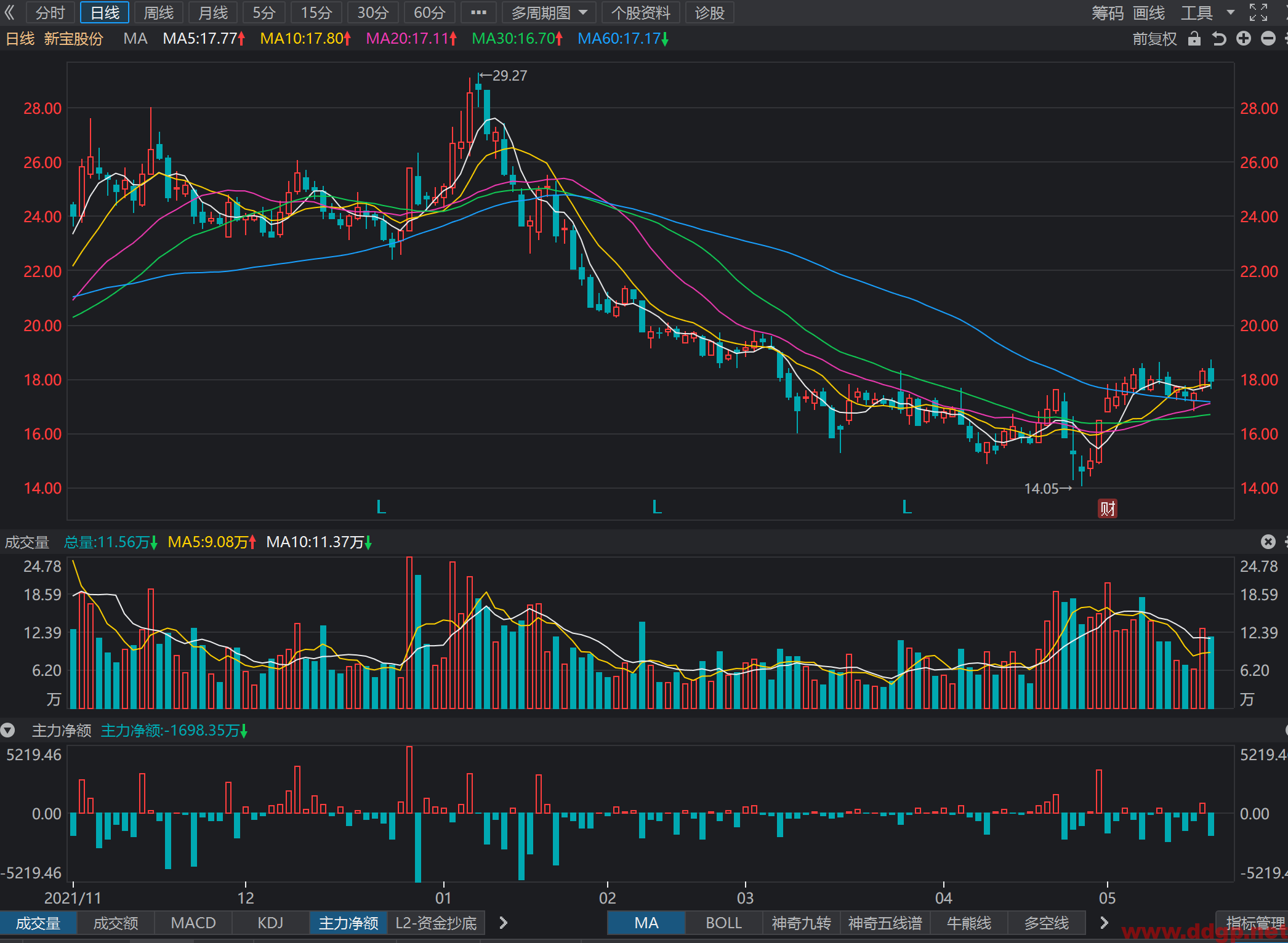Toggle the 前复权 price adjustment mode
Viewport: 1288px width, 943px height.
1154,39
